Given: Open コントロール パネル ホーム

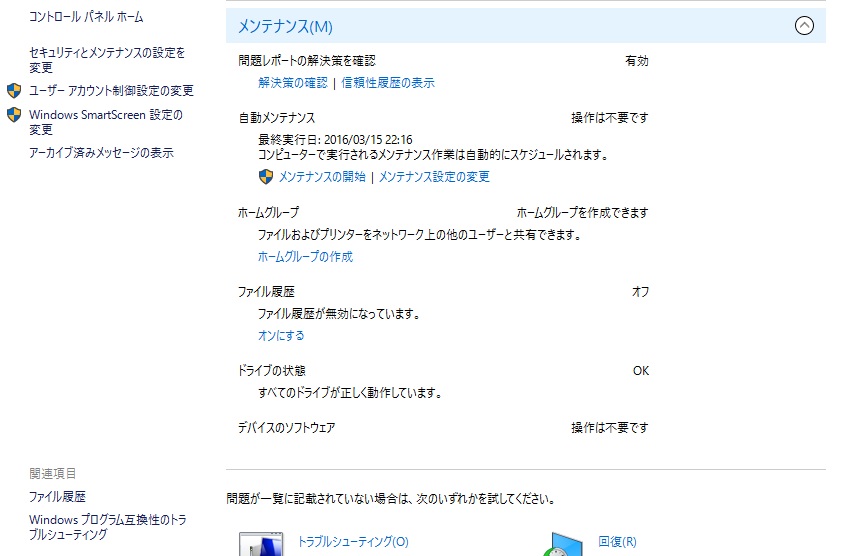Looking at the screenshot, I should pos(86,17).
